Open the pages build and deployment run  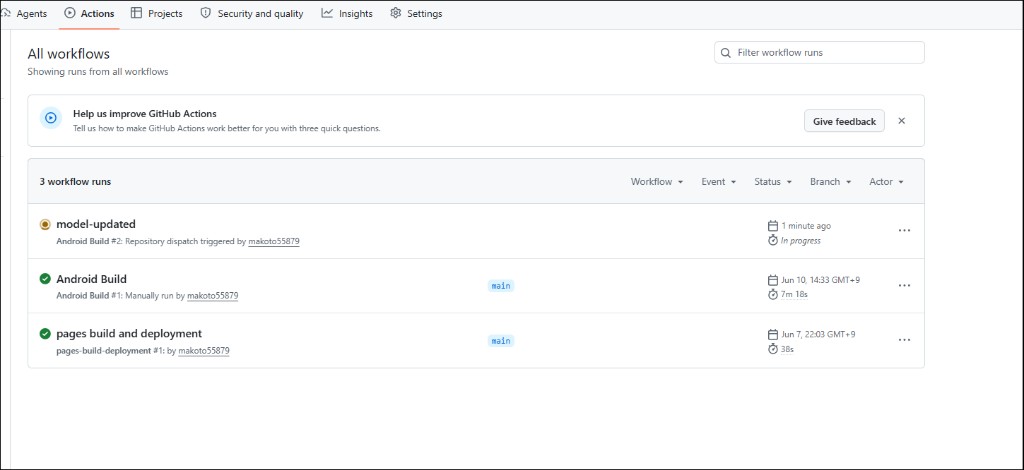(x=129, y=334)
